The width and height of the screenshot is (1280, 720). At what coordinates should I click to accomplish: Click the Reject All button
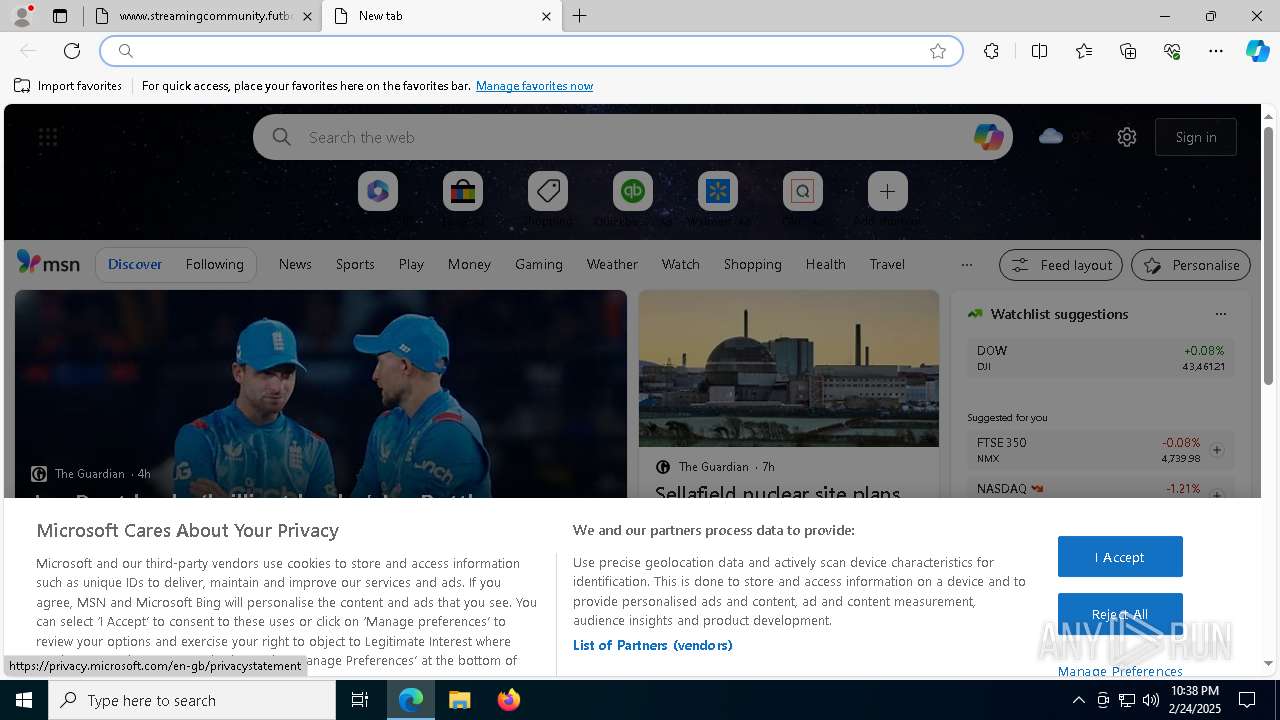pyautogui.click(x=1120, y=614)
